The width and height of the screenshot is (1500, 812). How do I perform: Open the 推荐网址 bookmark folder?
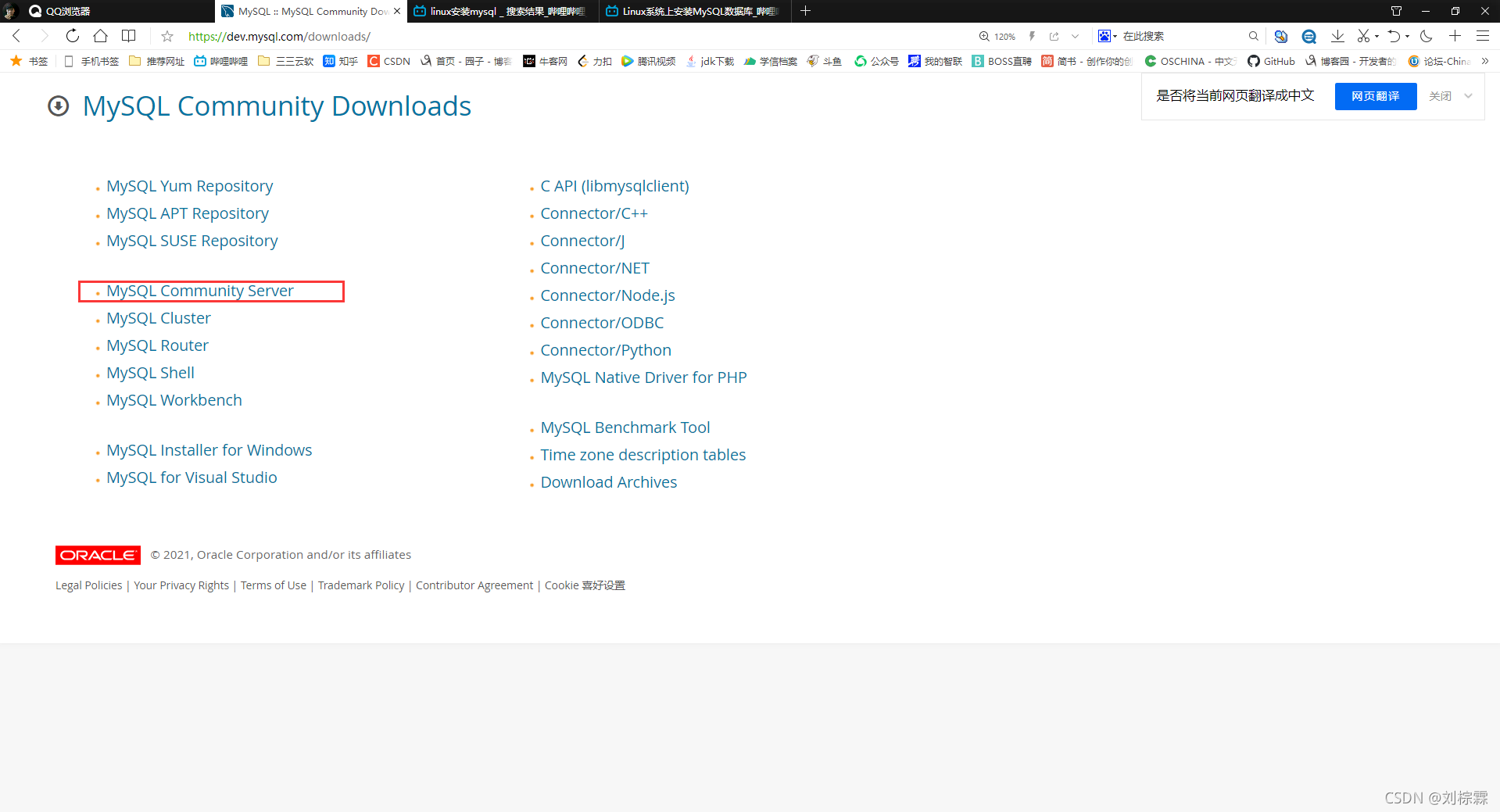point(156,61)
